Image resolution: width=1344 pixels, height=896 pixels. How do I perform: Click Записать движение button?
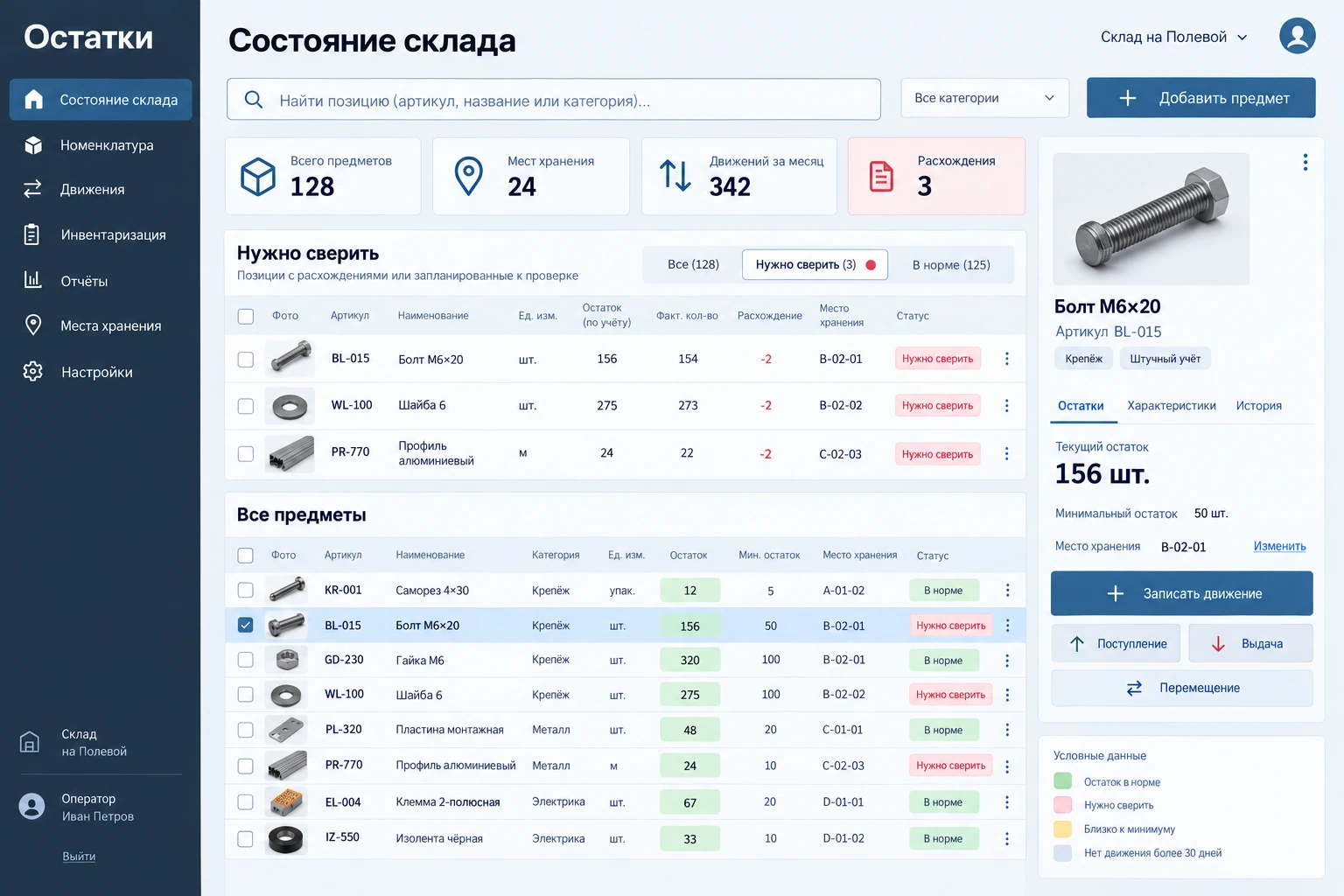tap(1182, 593)
